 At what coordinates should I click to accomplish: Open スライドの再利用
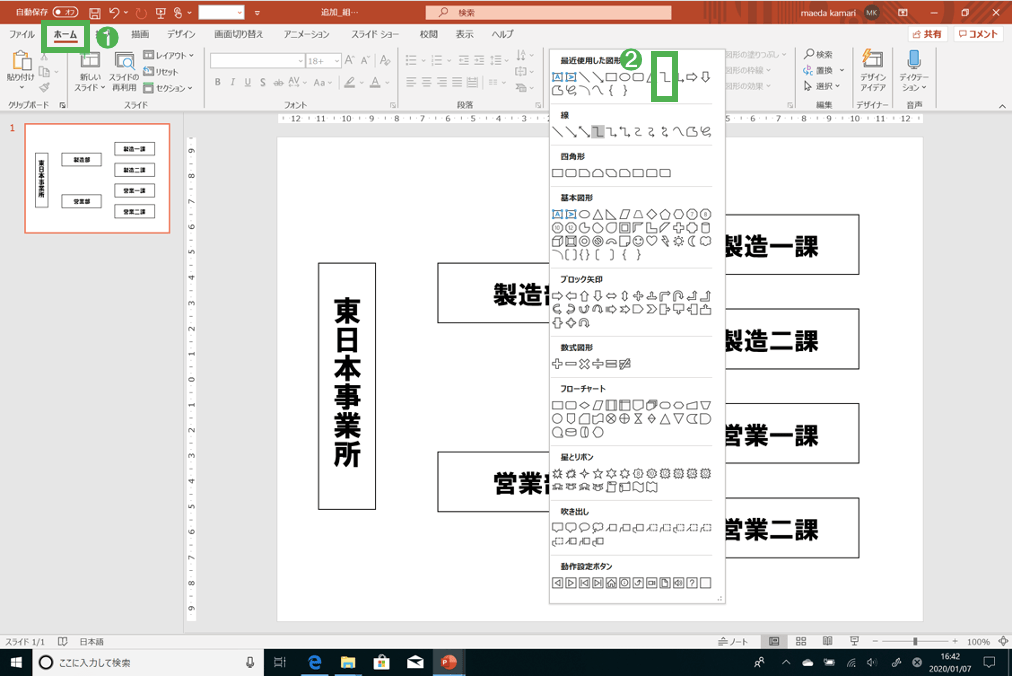click(123, 72)
